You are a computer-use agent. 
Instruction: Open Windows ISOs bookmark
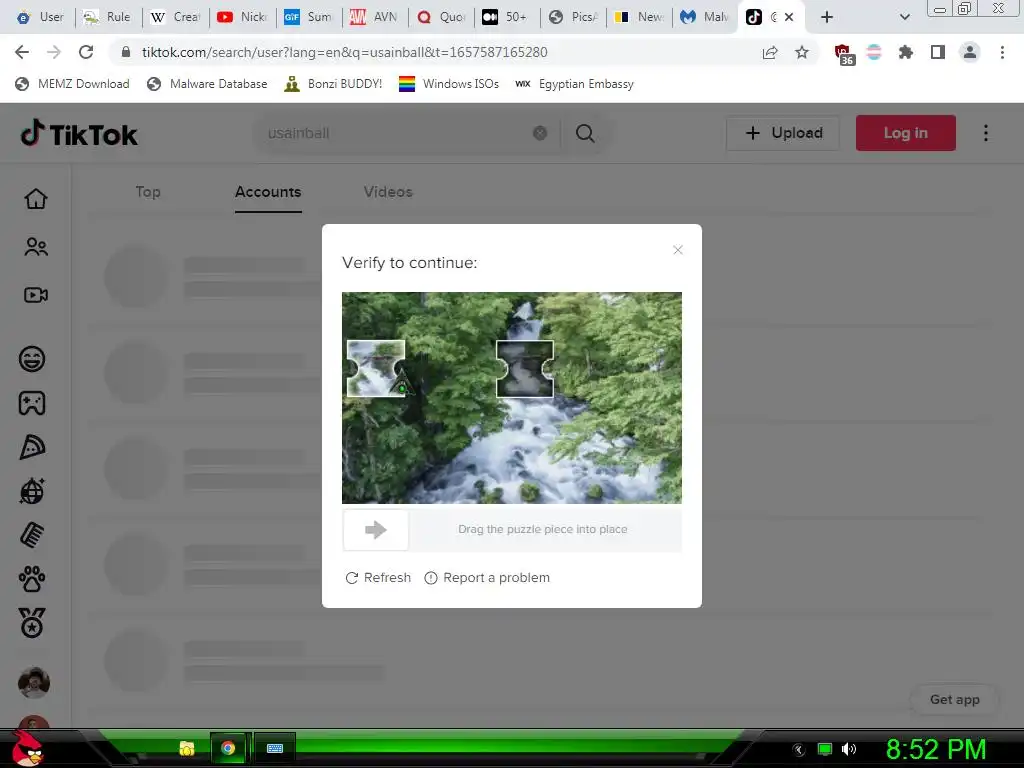[449, 84]
